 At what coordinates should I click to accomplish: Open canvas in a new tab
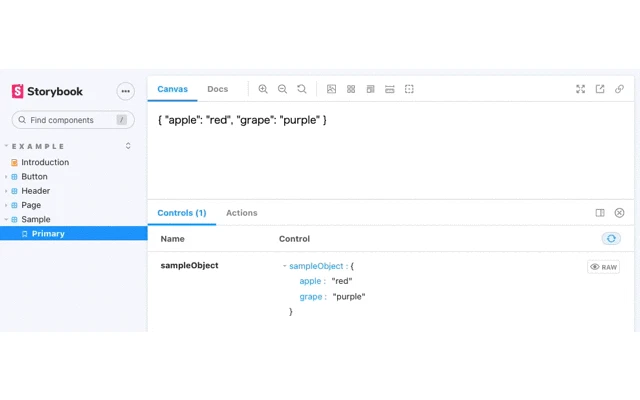[600, 89]
